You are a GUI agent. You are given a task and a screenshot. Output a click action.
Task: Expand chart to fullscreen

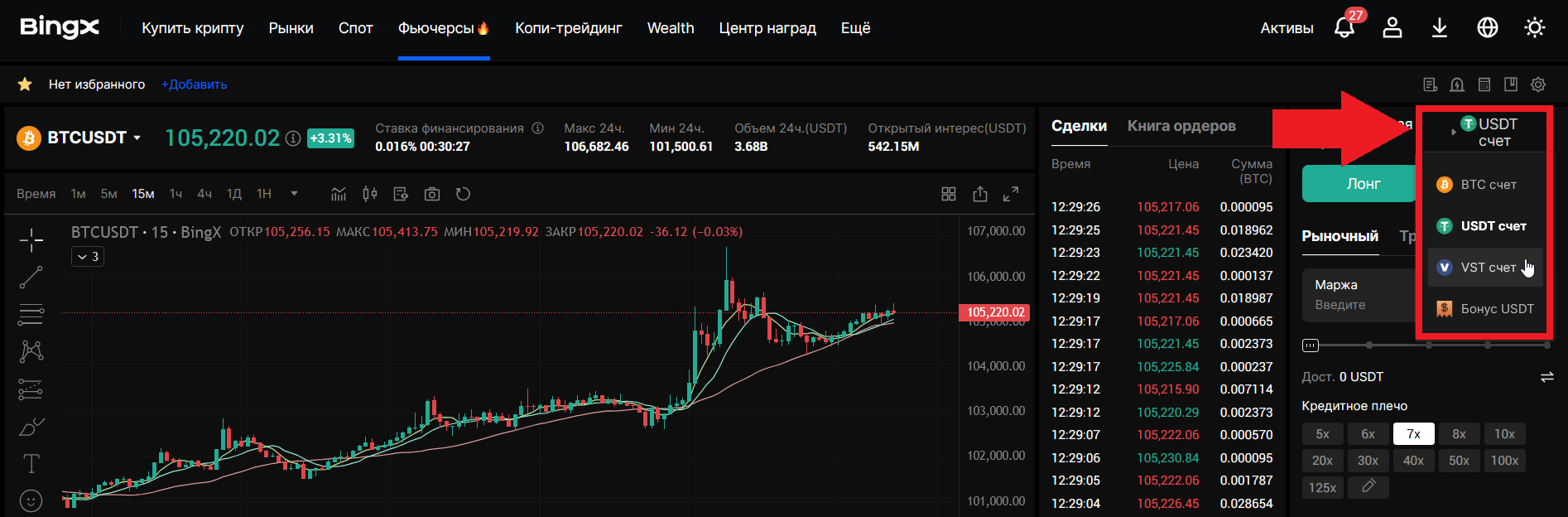[x=1011, y=194]
